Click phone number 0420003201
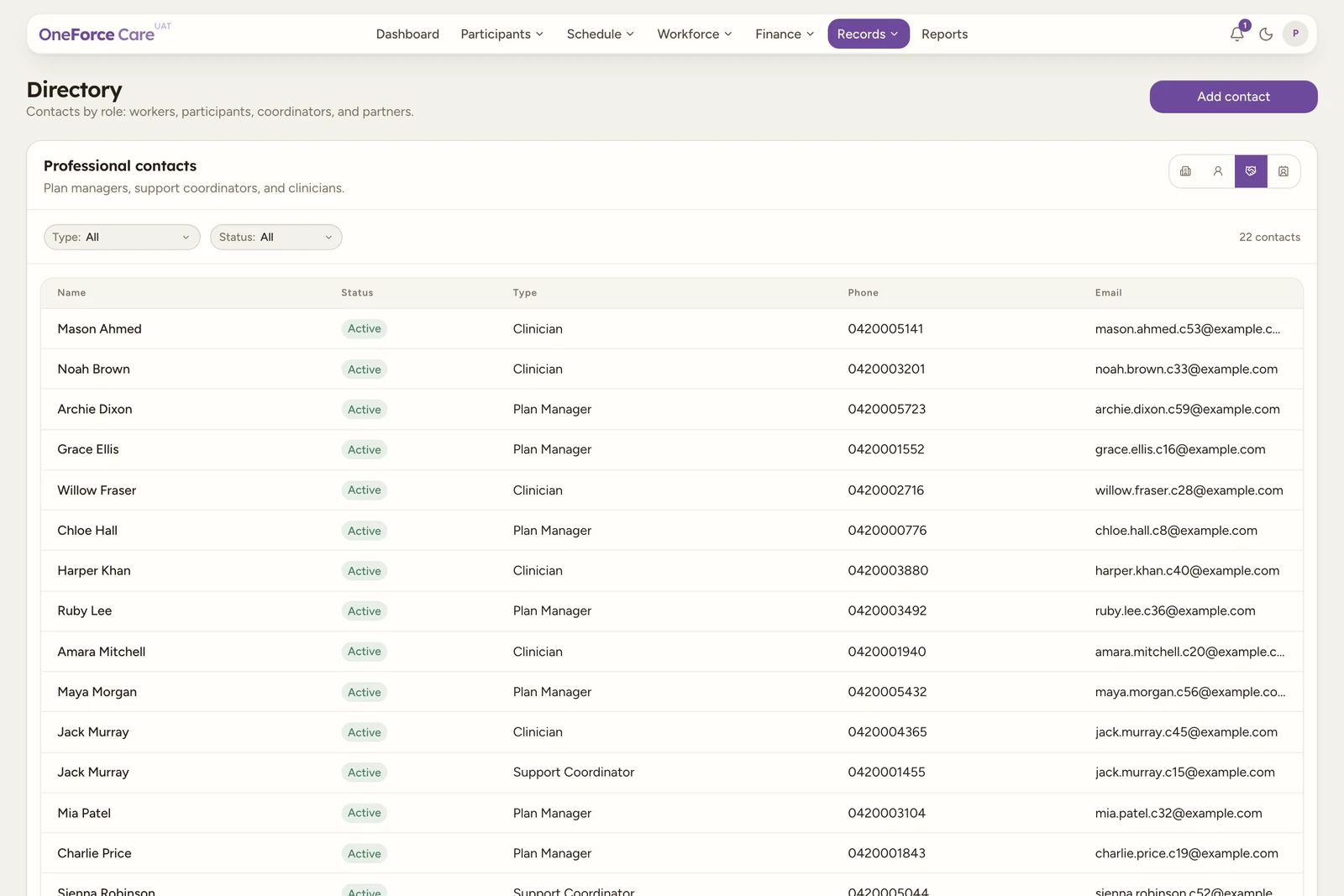Viewport: 1344px width, 896px height. (x=886, y=369)
